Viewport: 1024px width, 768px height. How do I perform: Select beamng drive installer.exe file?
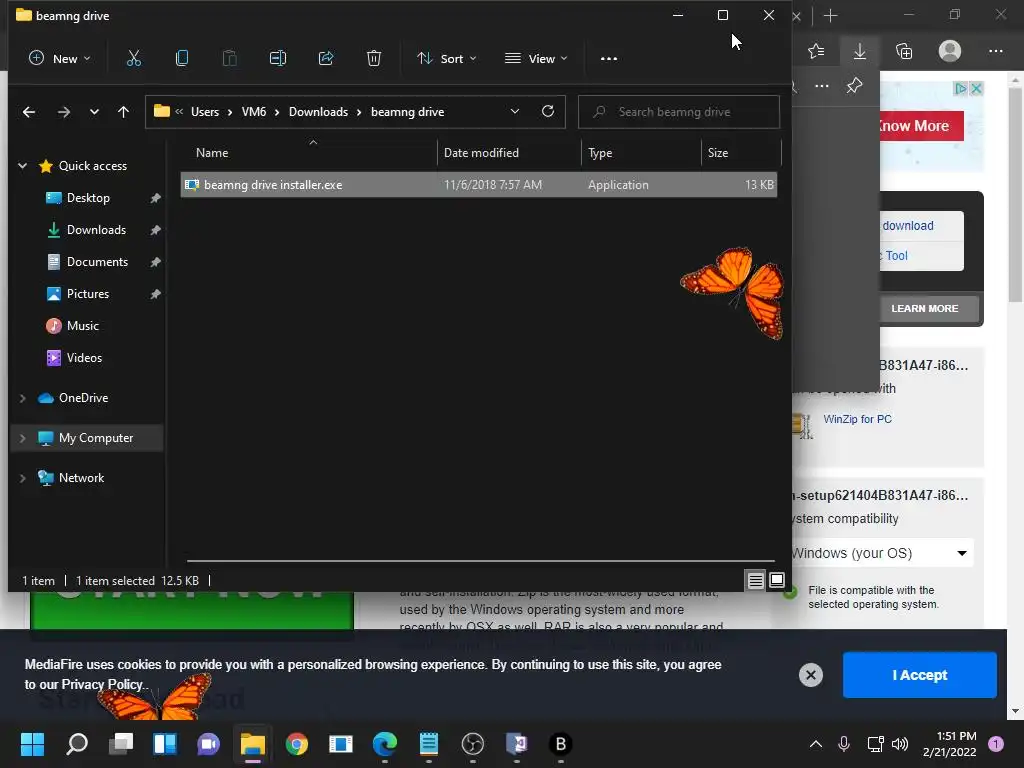pos(479,185)
